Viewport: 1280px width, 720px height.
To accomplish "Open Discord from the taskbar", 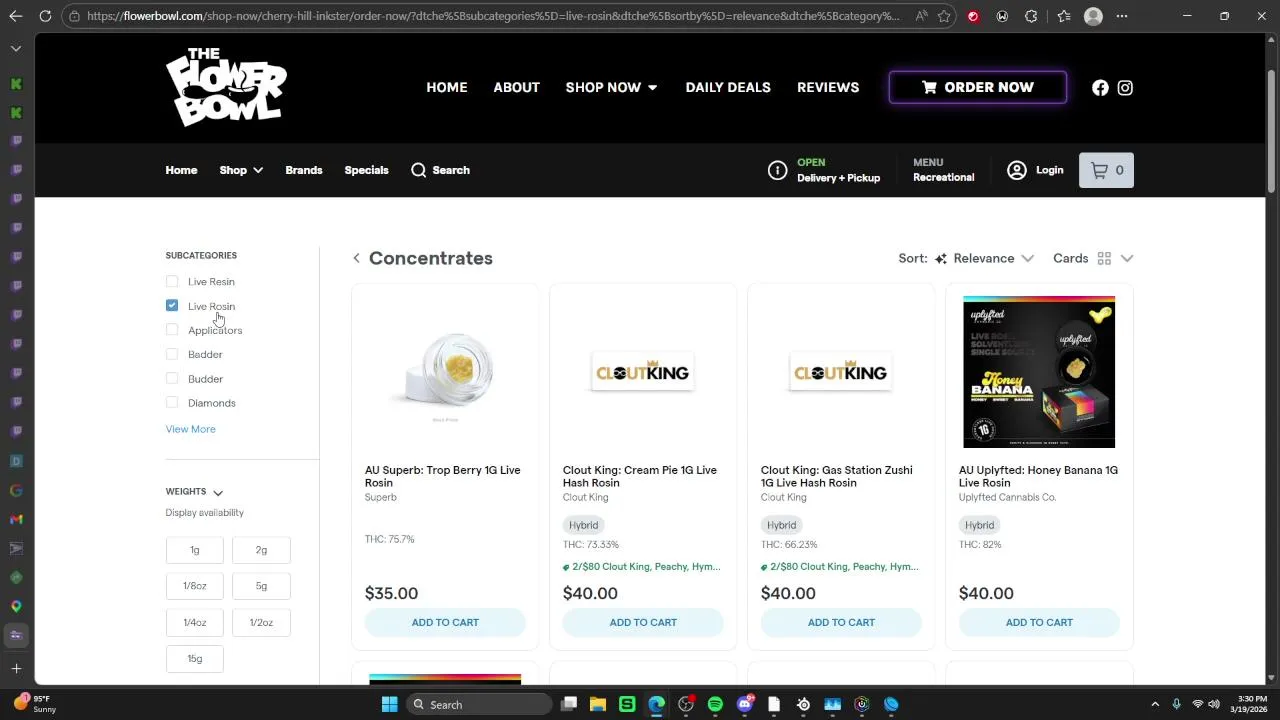I will pyautogui.click(x=744, y=704).
